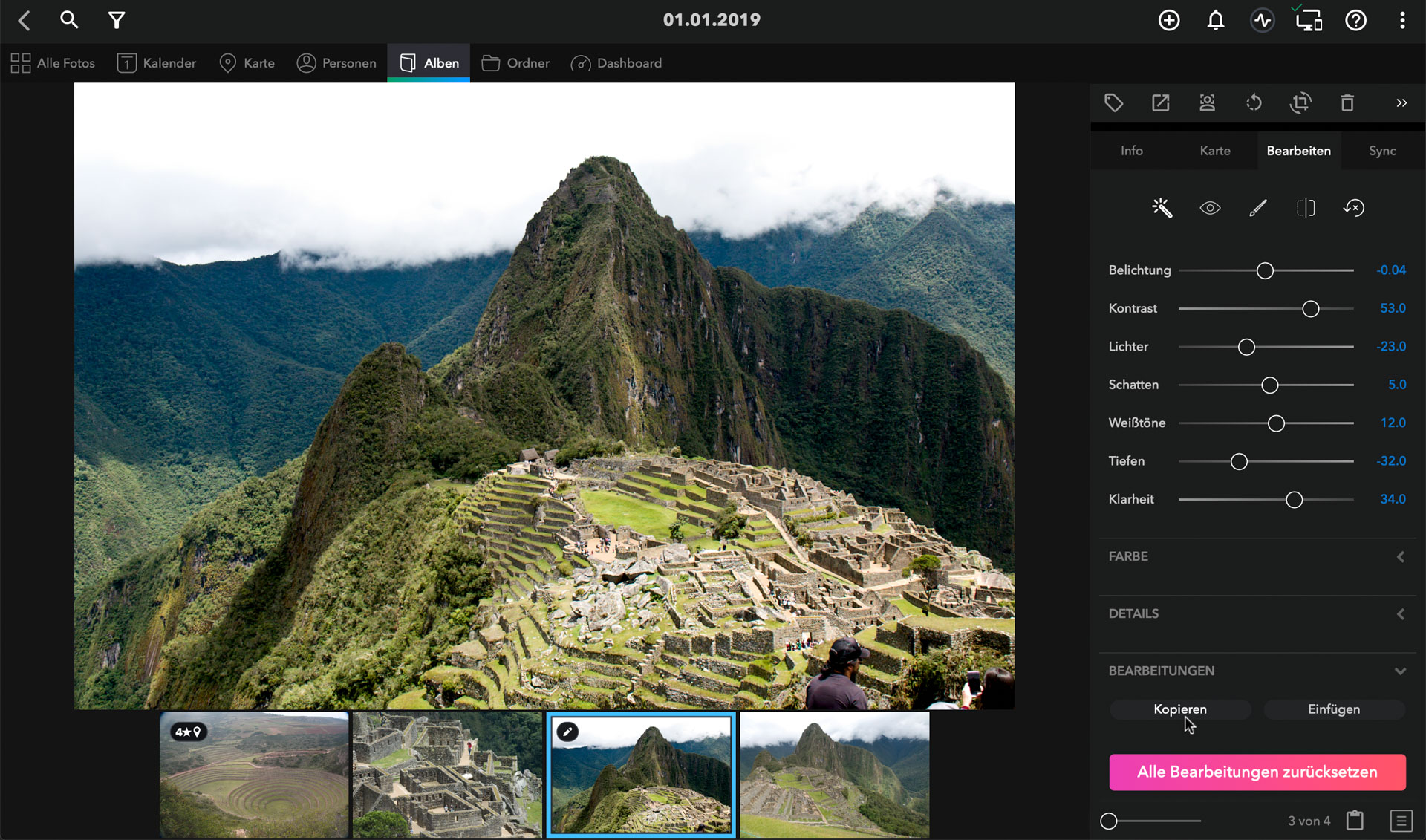Click the share/export icon

(x=1160, y=102)
